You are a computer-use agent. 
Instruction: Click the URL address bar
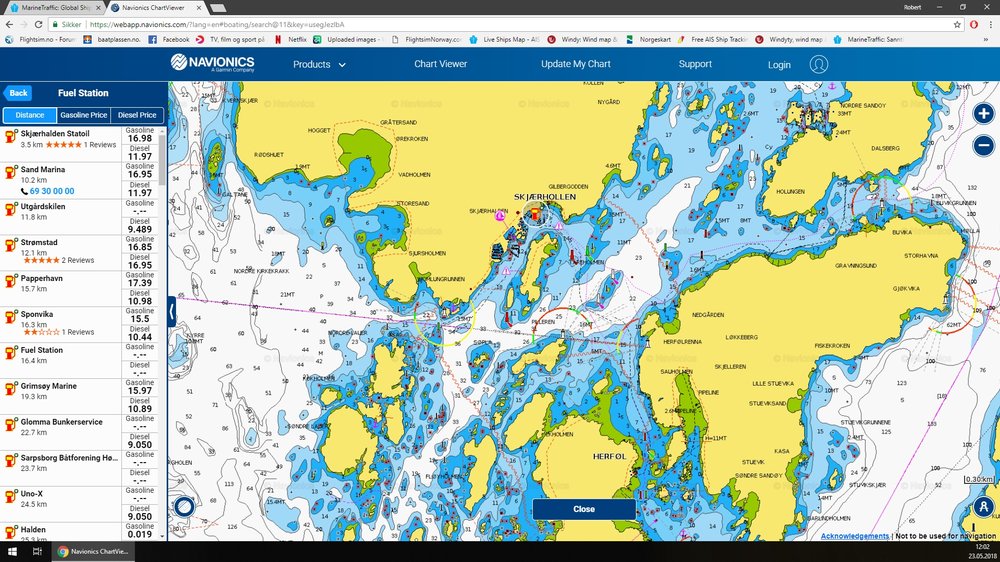504,24
